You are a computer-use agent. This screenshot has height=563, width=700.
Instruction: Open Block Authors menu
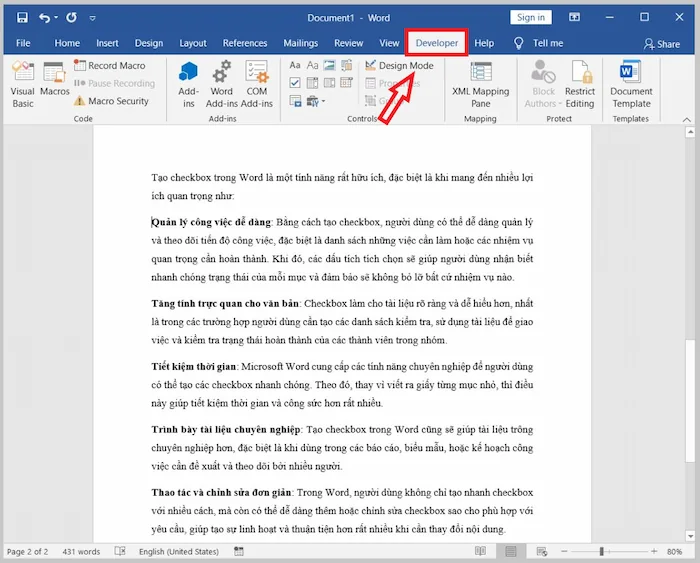pos(543,84)
